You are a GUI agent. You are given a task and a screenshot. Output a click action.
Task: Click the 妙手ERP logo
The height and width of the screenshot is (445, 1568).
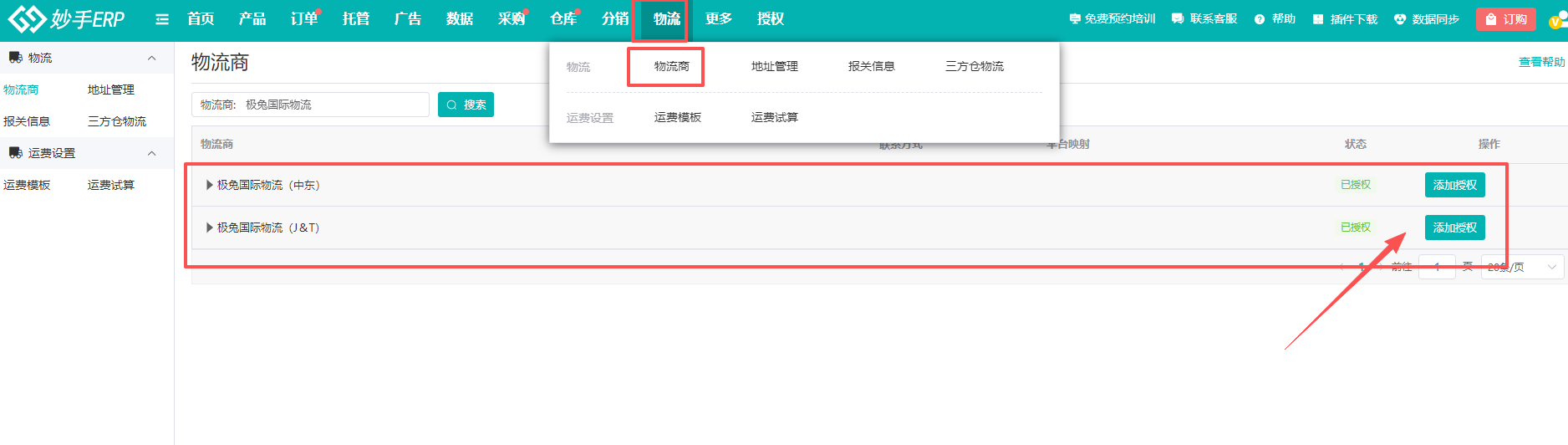pyautogui.click(x=66, y=18)
